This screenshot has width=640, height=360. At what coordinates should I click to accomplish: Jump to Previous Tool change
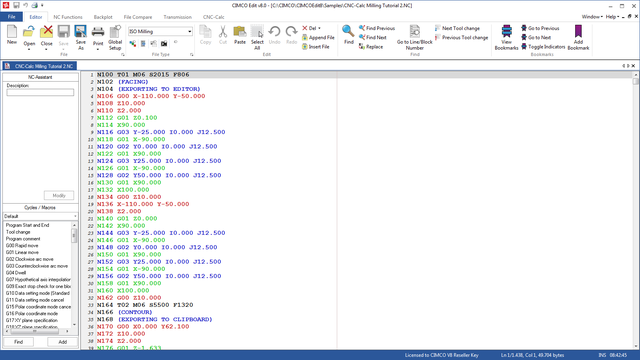pyautogui.click(x=461, y=37)
